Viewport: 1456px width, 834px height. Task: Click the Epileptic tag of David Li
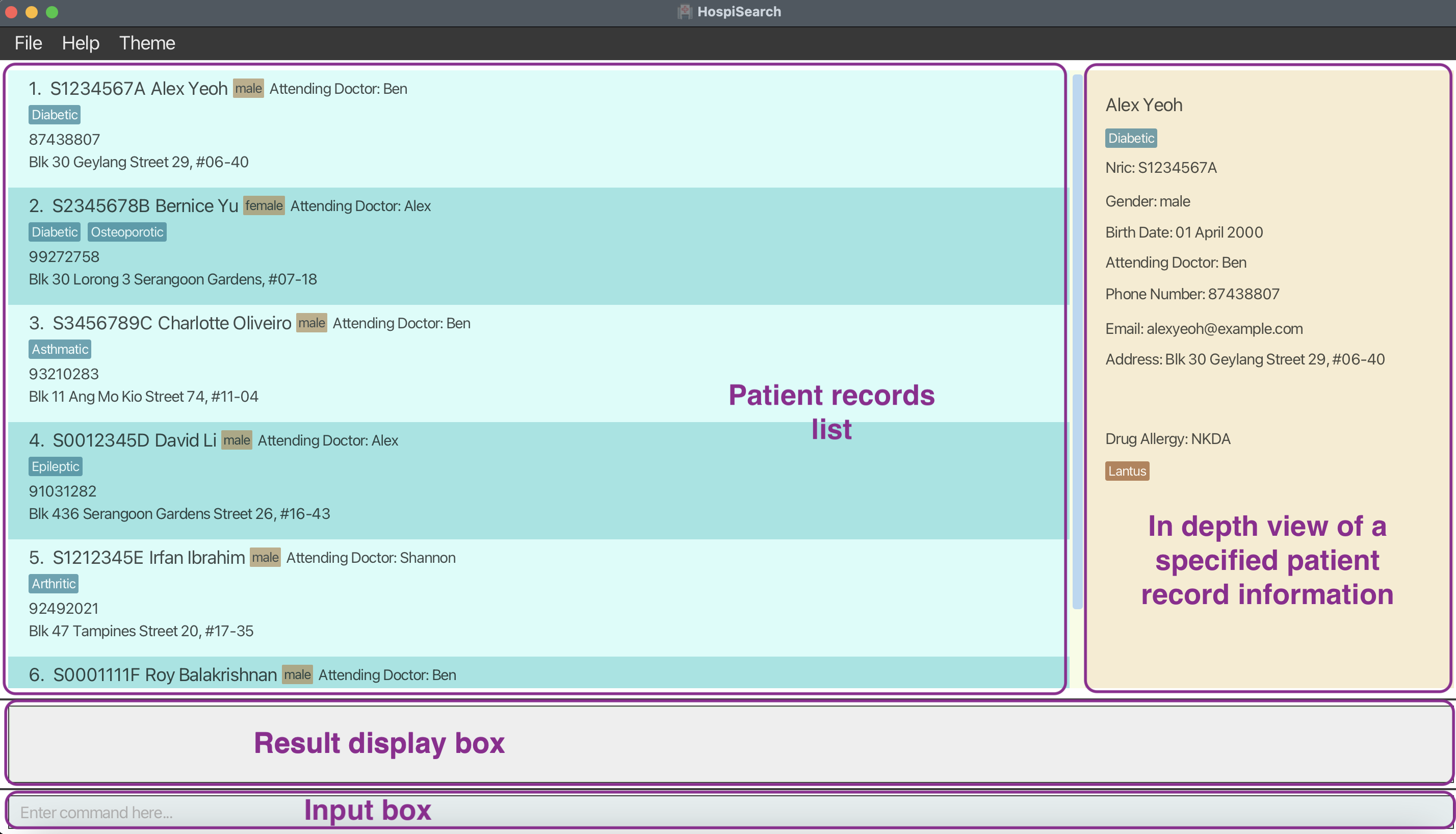(x=56, y=466)
